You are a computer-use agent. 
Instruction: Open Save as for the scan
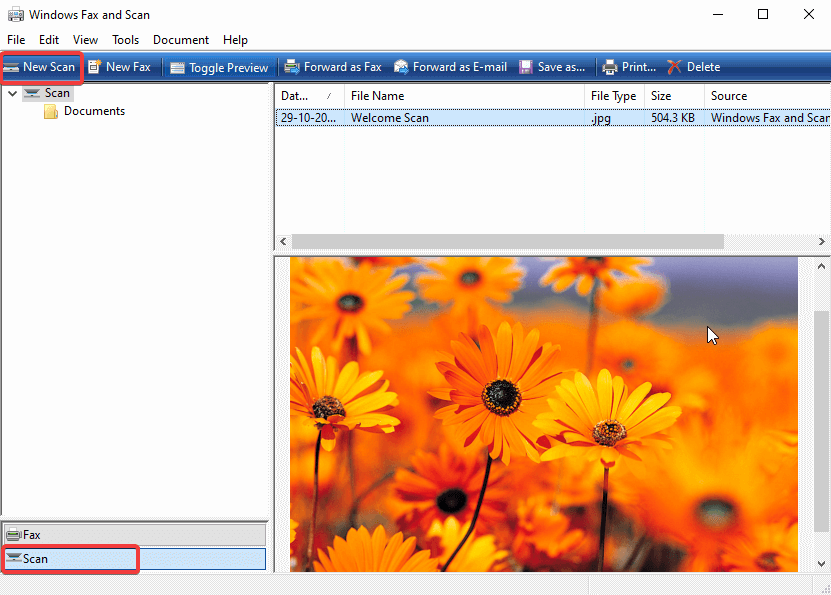pos(552,67)
